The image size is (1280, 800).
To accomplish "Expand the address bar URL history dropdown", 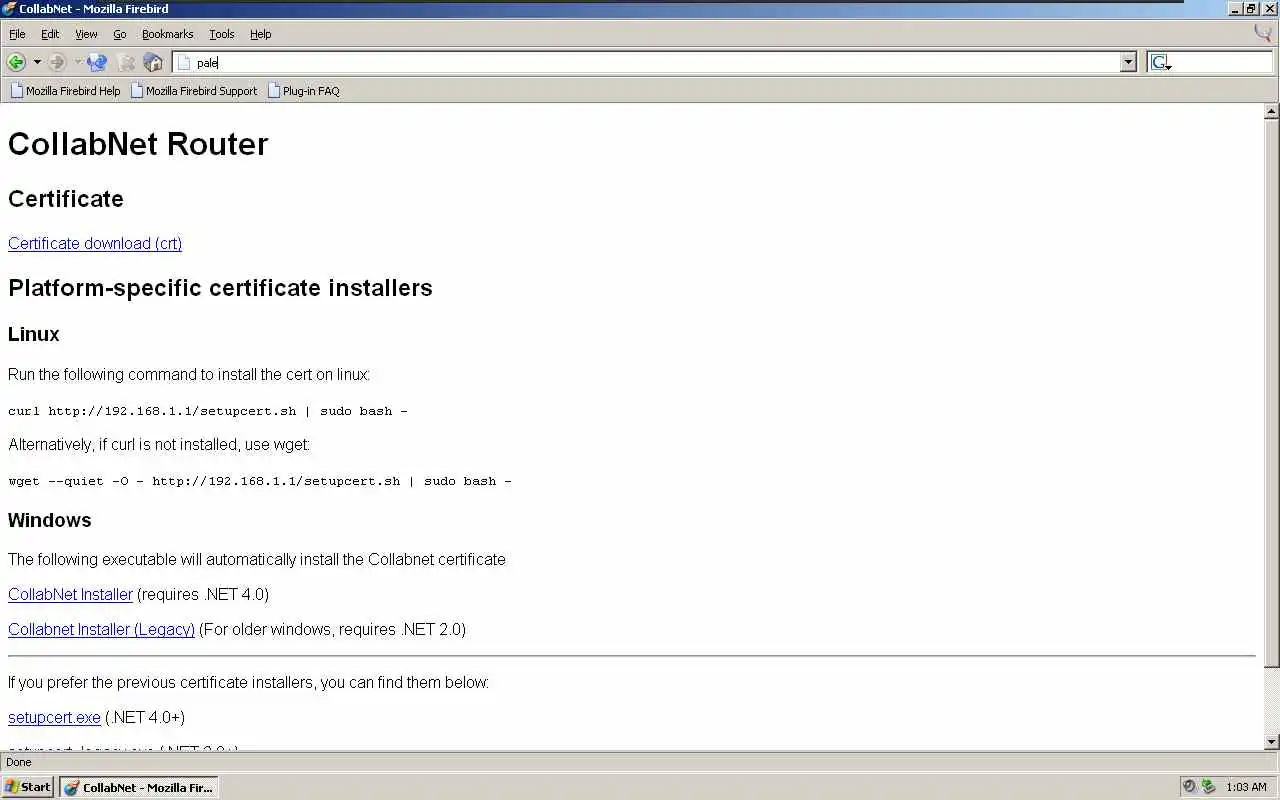I will (x=1129, y=62).
